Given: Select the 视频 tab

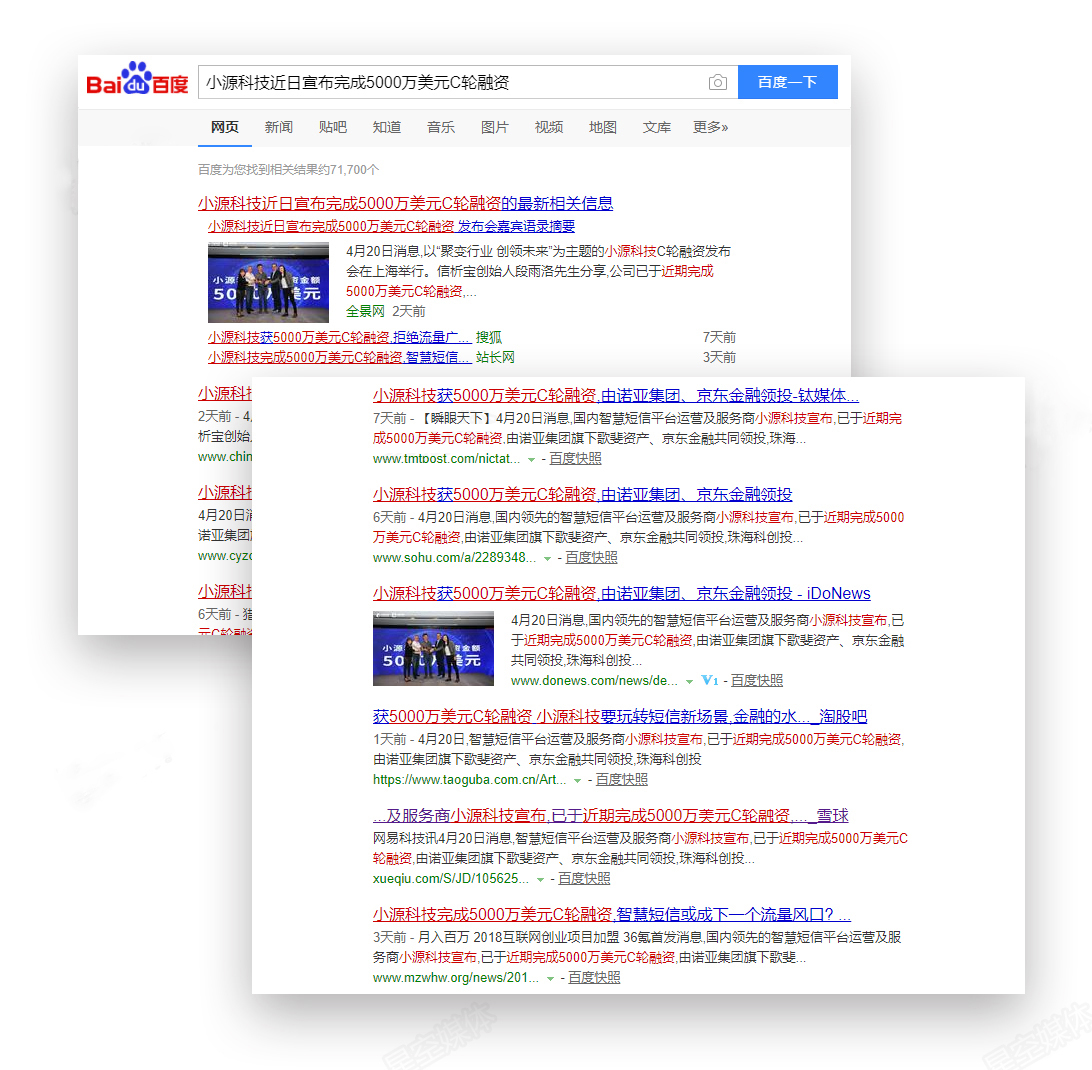Looking at the screenshot, I should [x=549, y=127].
